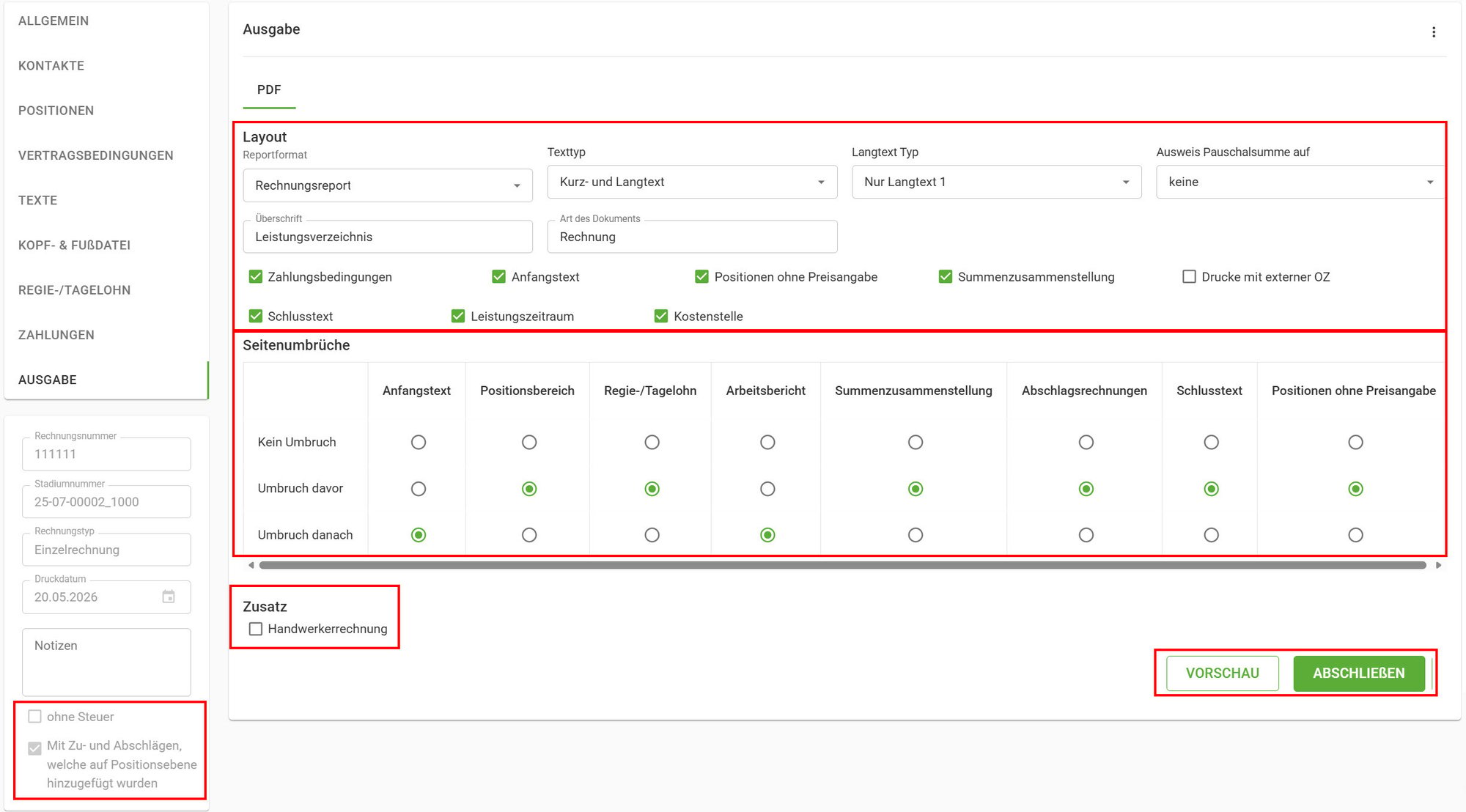
Task: Toggle Positionen ohne Preisangabe checkbox
Action: 702,276
